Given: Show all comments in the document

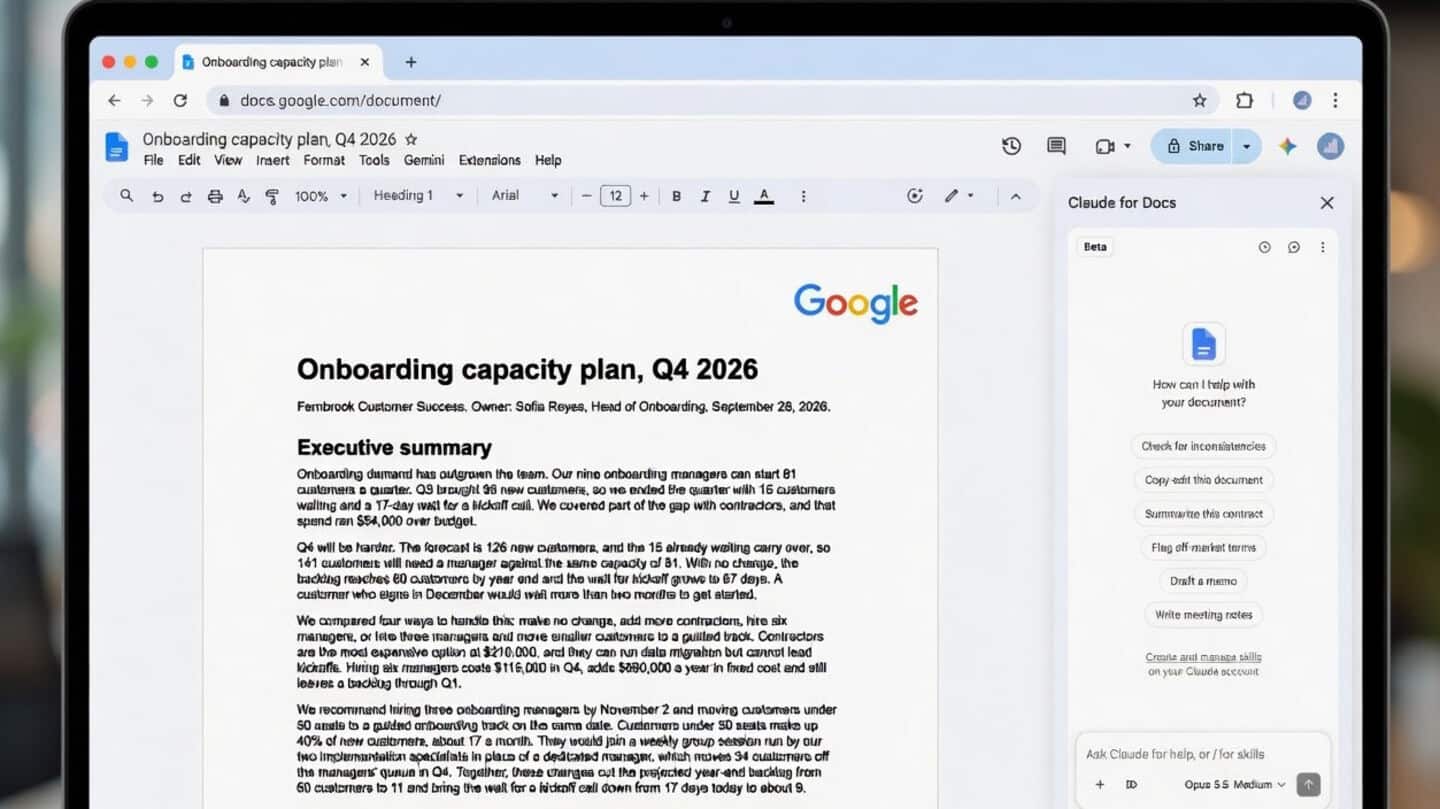Looking at the screenshot, I should [x=1056, y=146].
